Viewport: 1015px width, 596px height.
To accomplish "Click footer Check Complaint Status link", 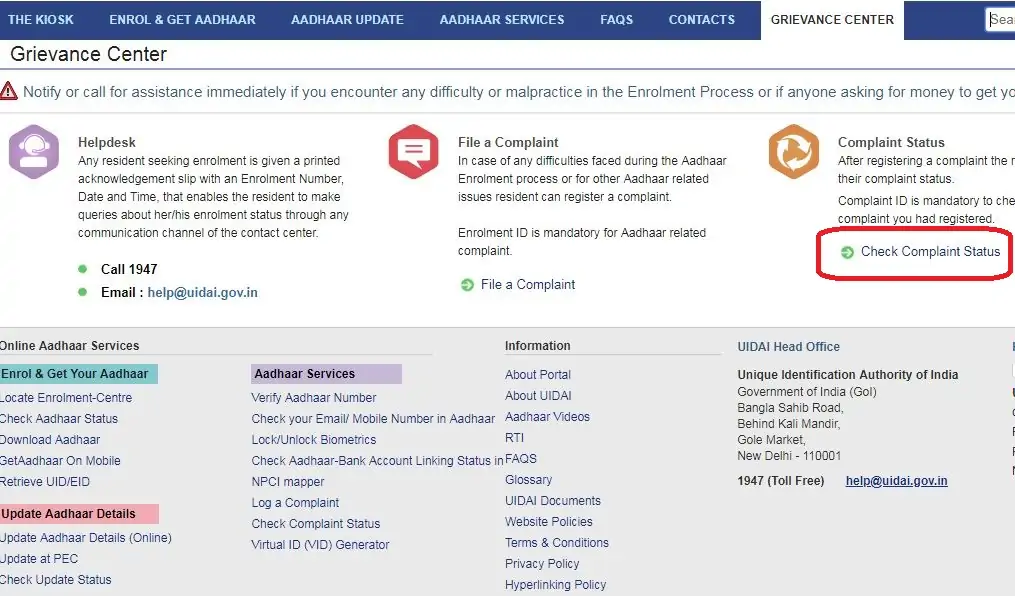I will click(x=316, y=524).
